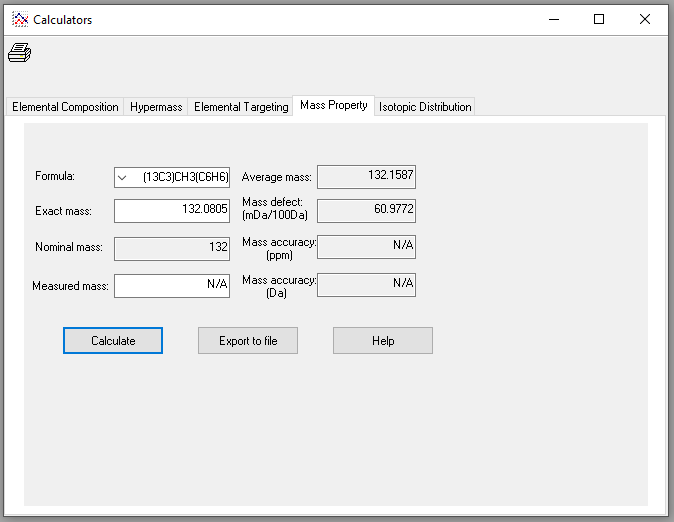Click the printer icon in toolbar

coord(19,53)
